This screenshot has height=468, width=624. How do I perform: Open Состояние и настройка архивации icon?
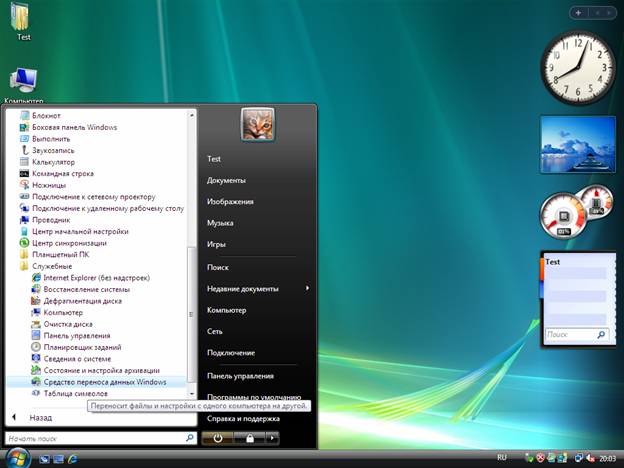[x=36, y=370]
